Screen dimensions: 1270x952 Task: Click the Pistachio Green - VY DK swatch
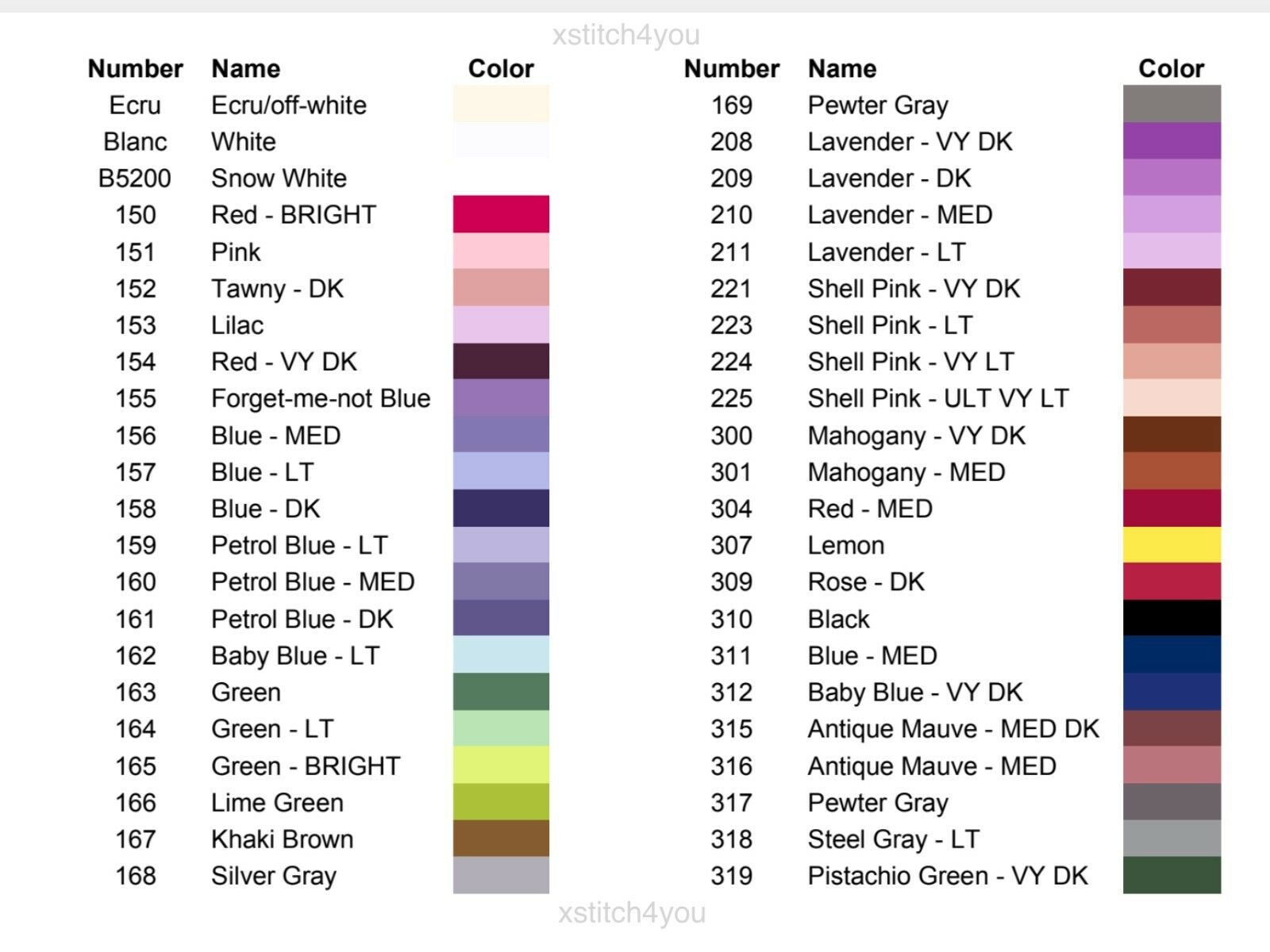click(x=1172, y=875)
